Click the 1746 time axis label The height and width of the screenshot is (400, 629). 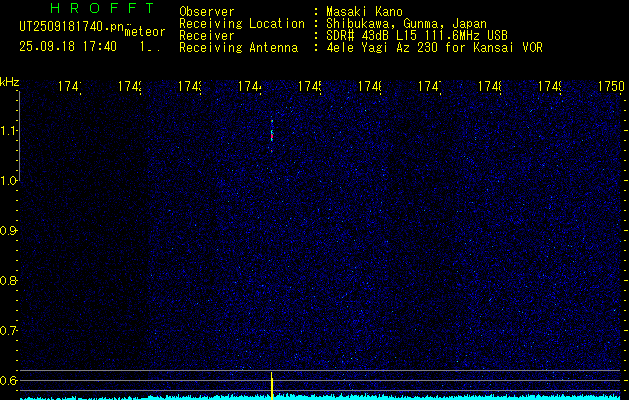coord(369,86)
